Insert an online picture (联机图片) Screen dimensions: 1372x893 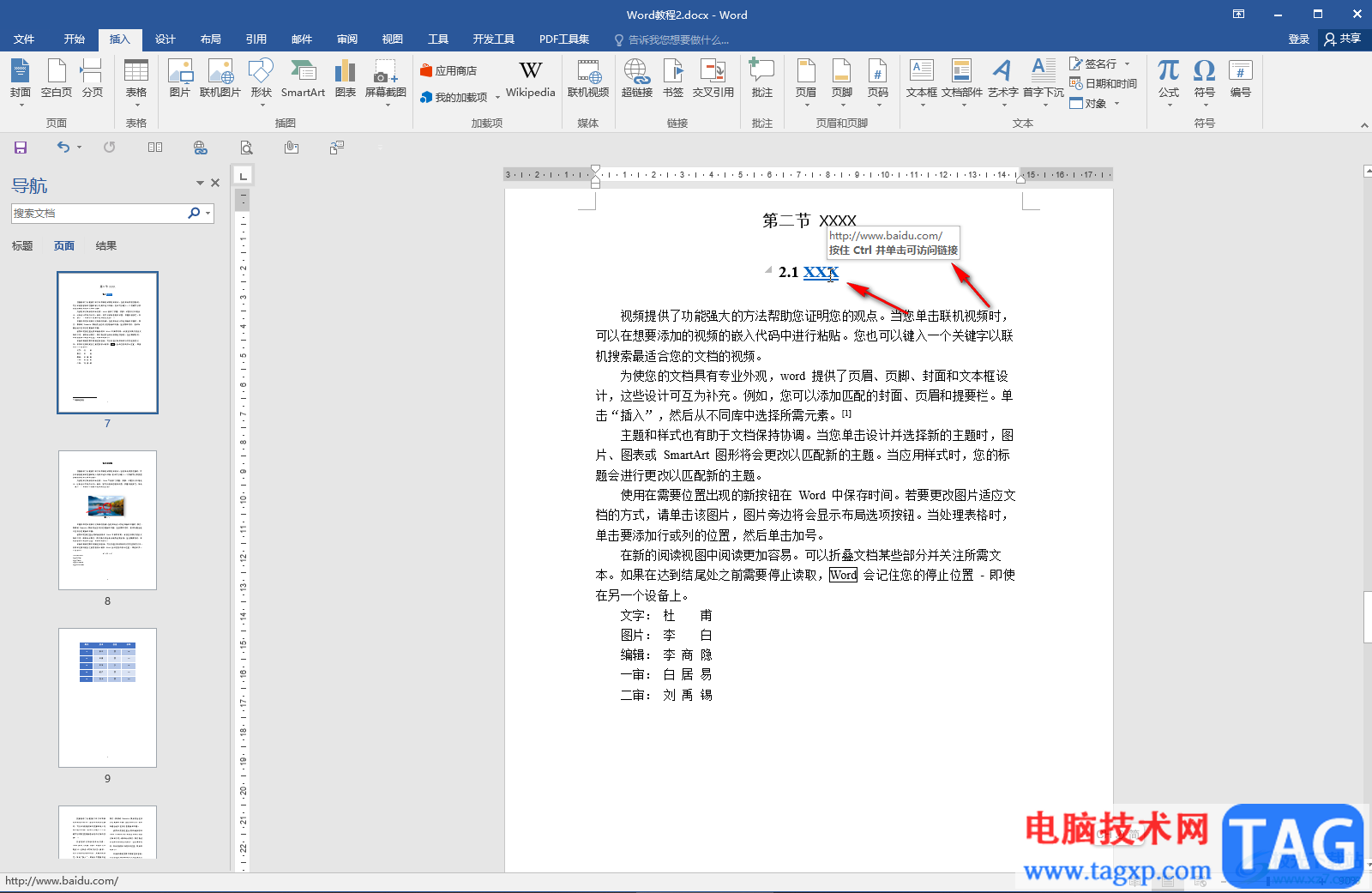[220, 79]
